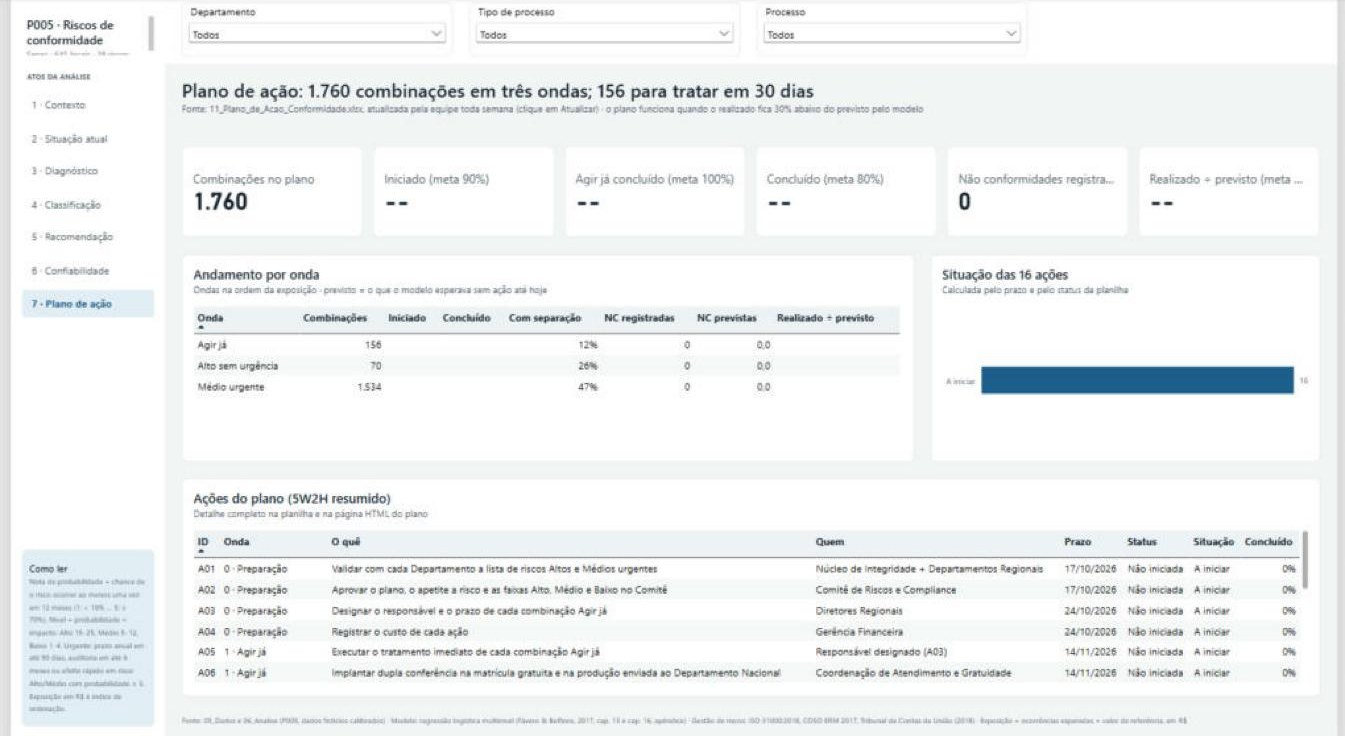Select the A05 action row ID
The height and width of the screenshot is (736, 1345).
[206, 652]
